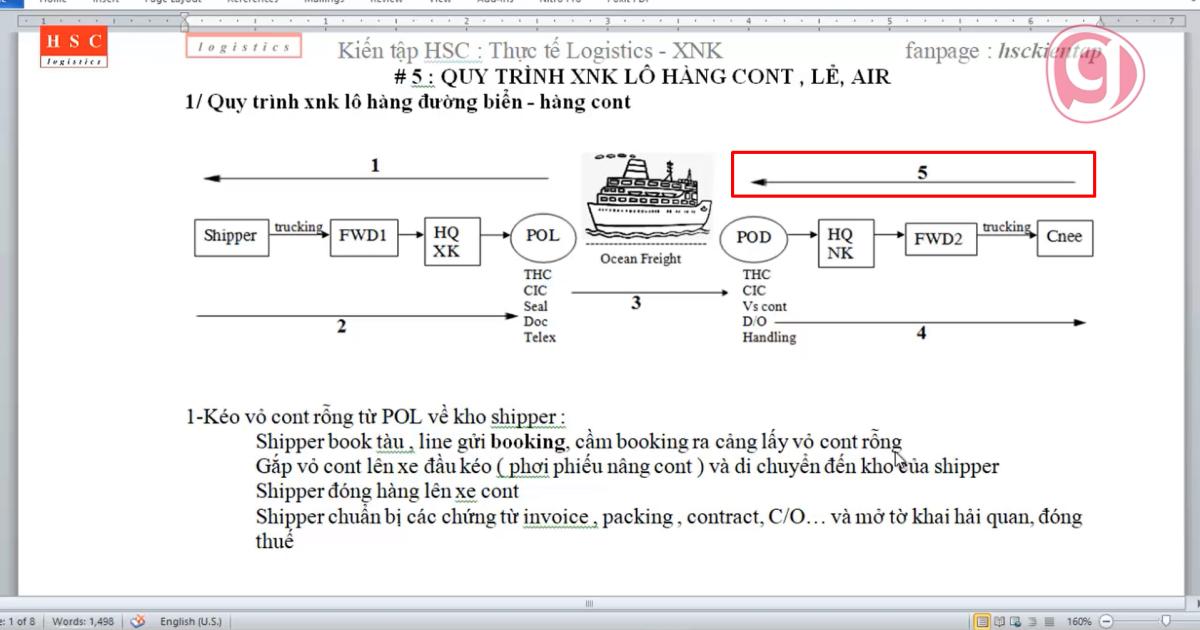The height and width of the screenshot is (630, 1200).
Task: Click the English (U.S.) language indicator
Action: [191, 621]
